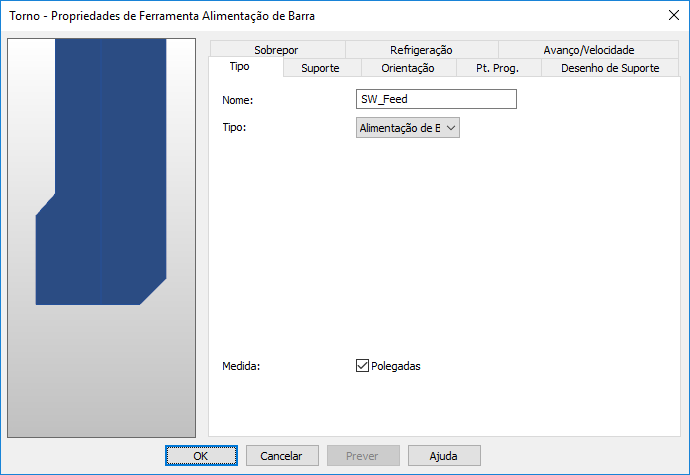Open the Desenho de Suporte tab

[610, 68]
